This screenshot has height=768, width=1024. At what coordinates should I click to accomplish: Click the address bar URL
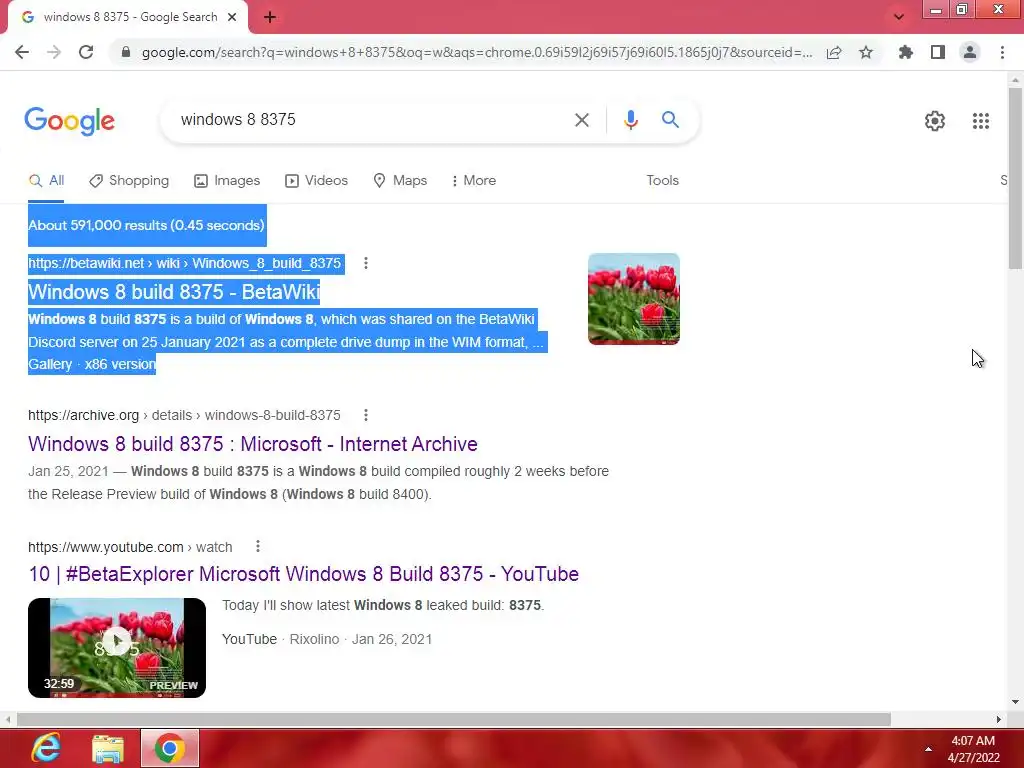(477, 52)
